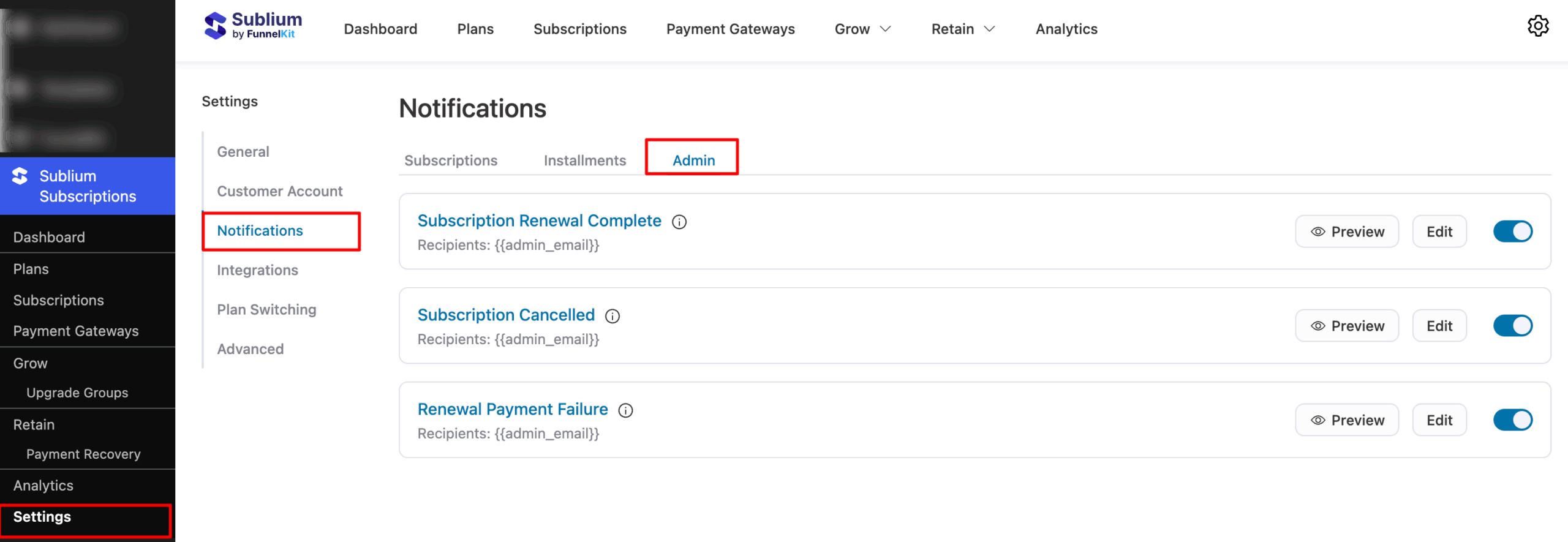1568x542 pixels.
Task: Expand Payment Recovery under Retain sidebar section
Action: click(x=83, y=454)
